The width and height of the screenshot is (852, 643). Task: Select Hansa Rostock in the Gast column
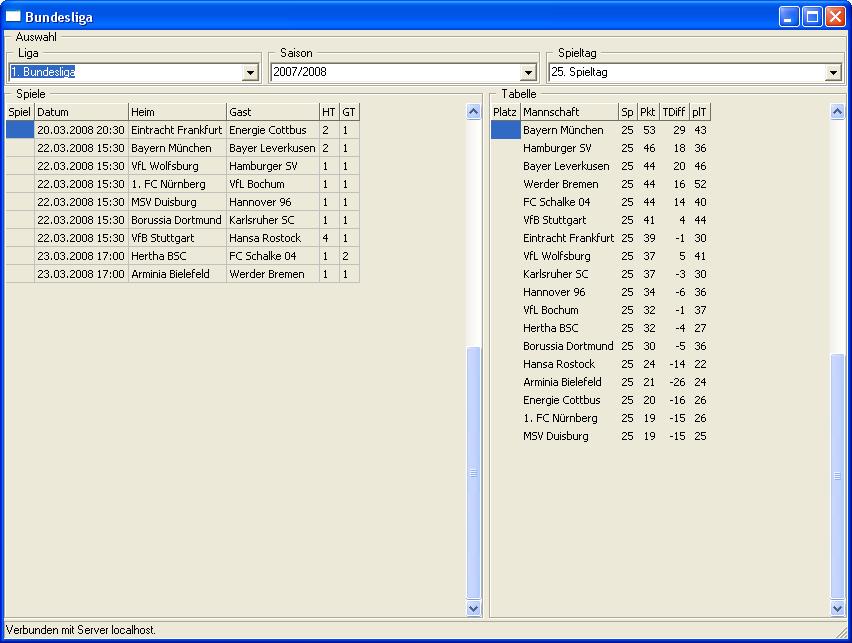[x=273, y=238]
